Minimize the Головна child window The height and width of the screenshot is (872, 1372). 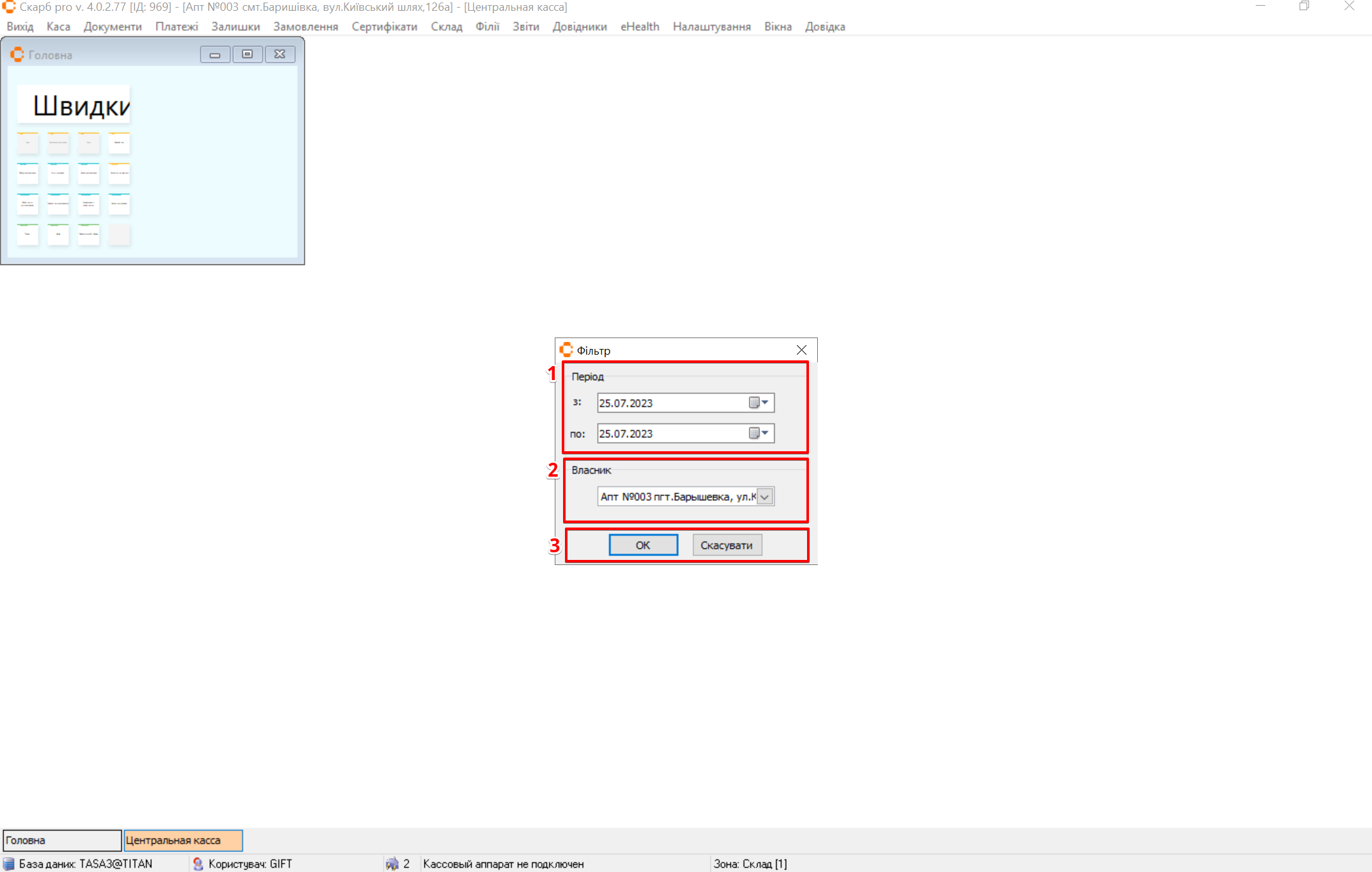[215, 55]
